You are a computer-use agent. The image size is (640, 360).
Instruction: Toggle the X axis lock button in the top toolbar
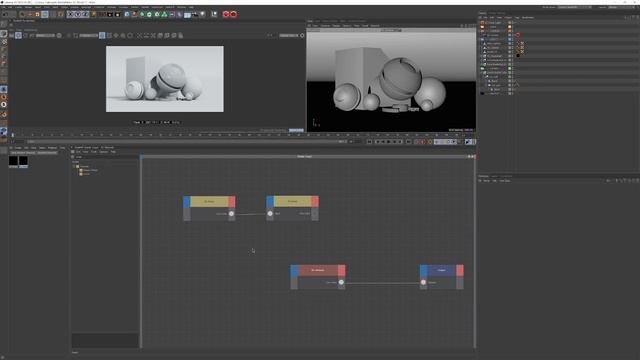tap(70, 14)
